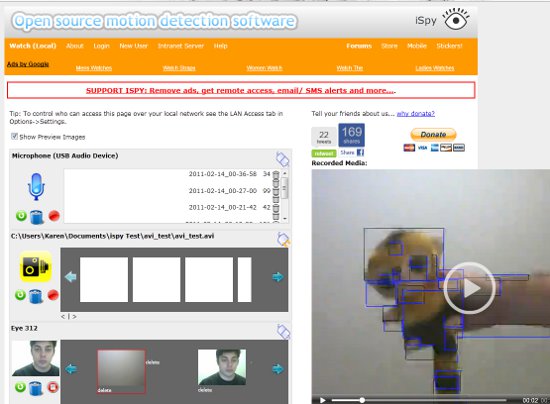Open the Eye 312 panel's top-right edit icon

[283, 332]
